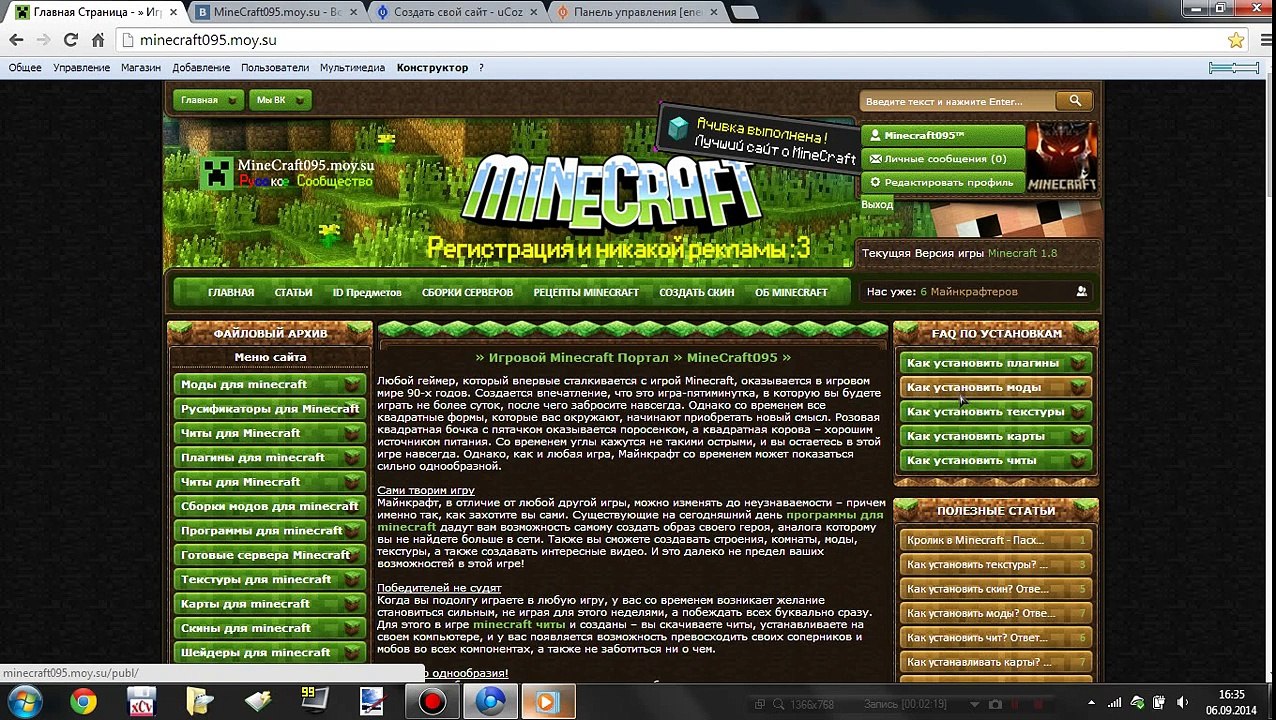Open the Добавление admin menu
1276x720 pixels.
201,68
